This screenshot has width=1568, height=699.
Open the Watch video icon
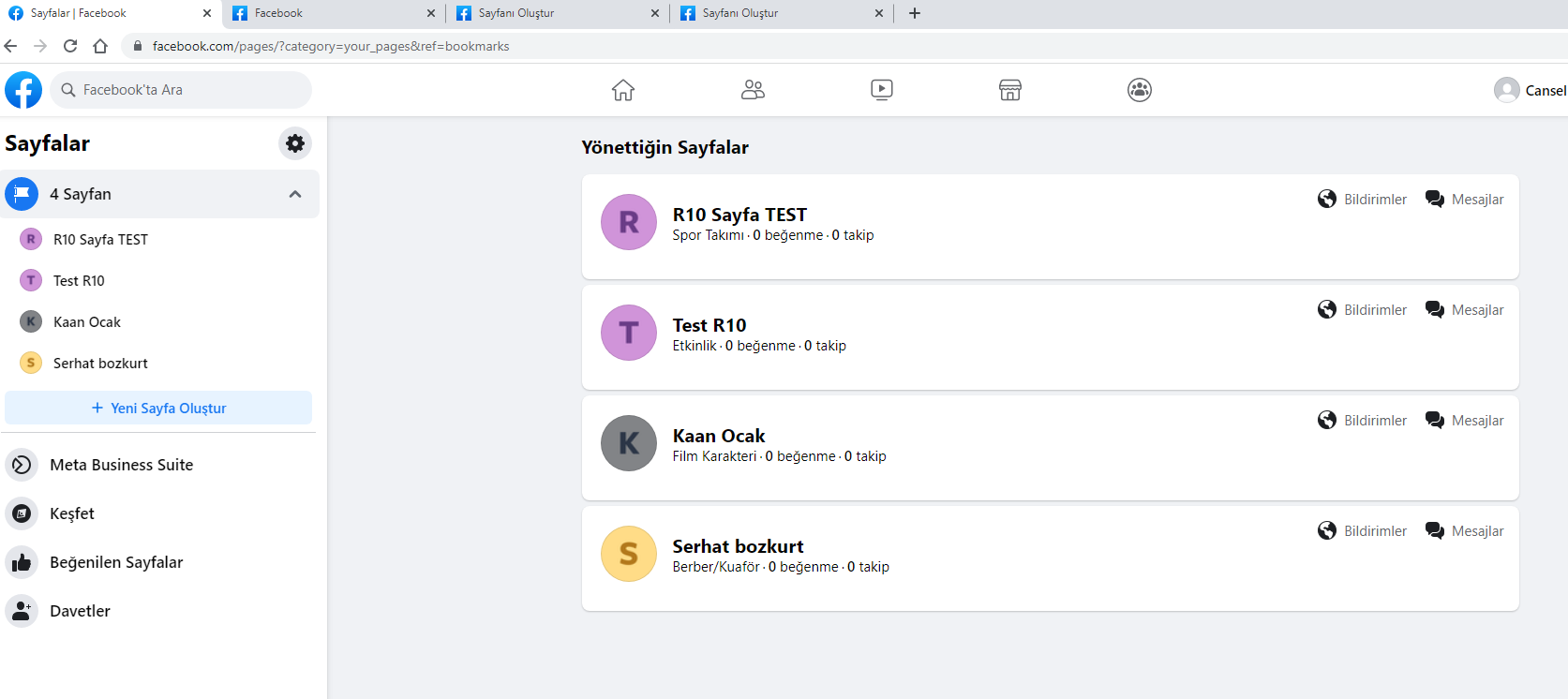tap(882, 90)
